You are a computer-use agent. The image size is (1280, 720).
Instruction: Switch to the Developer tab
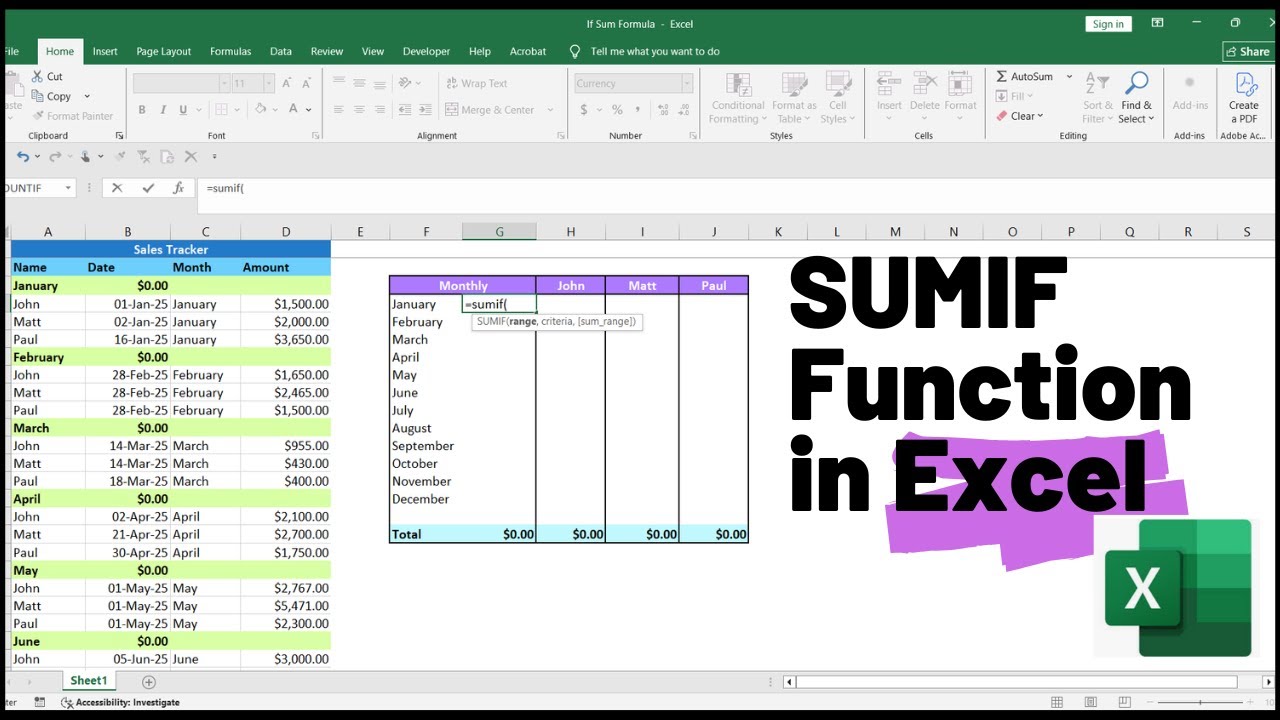tap(426, 51)
